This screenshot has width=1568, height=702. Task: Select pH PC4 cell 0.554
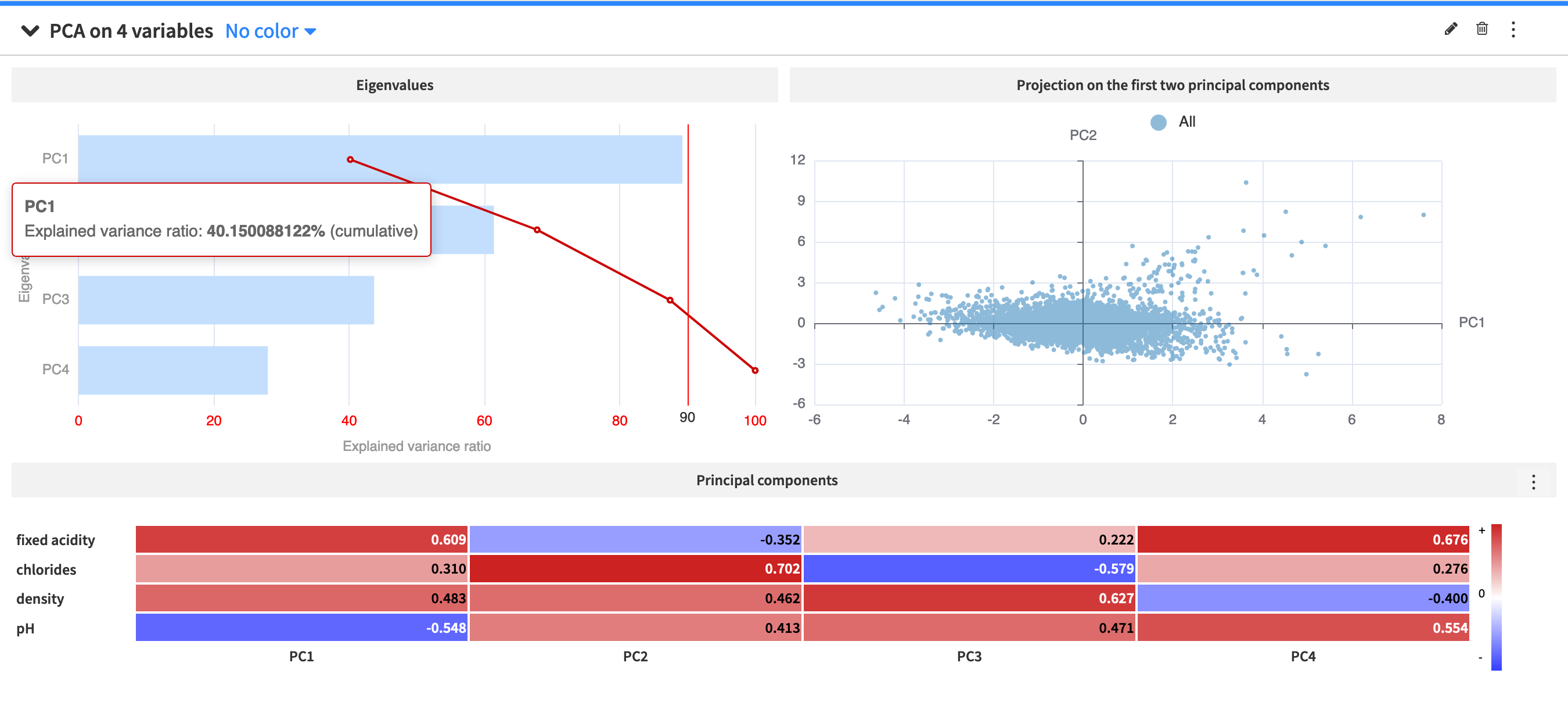[1303, 627]
